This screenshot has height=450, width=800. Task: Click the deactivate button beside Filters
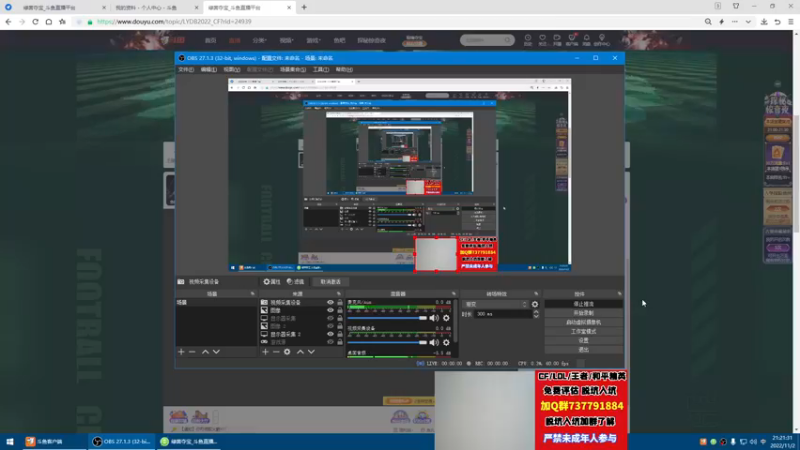(x=330, y=282)
